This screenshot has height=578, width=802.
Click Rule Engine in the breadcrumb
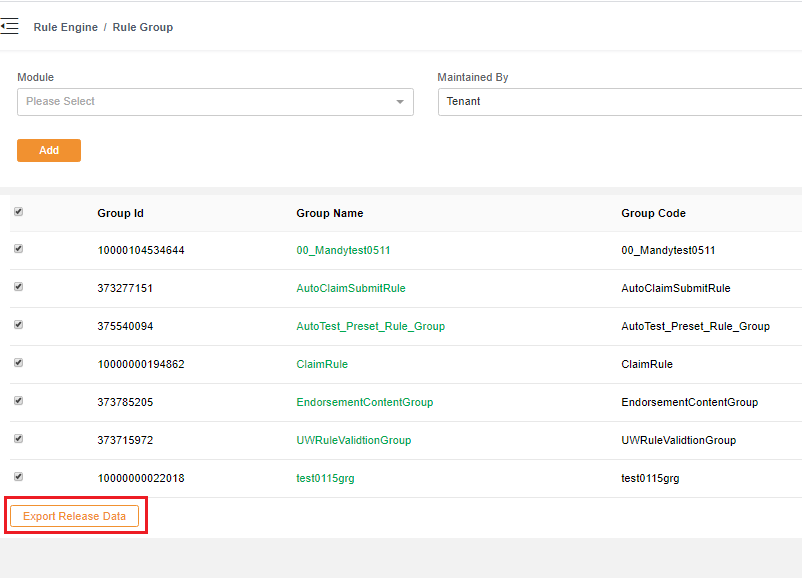[x=66, y=27]
